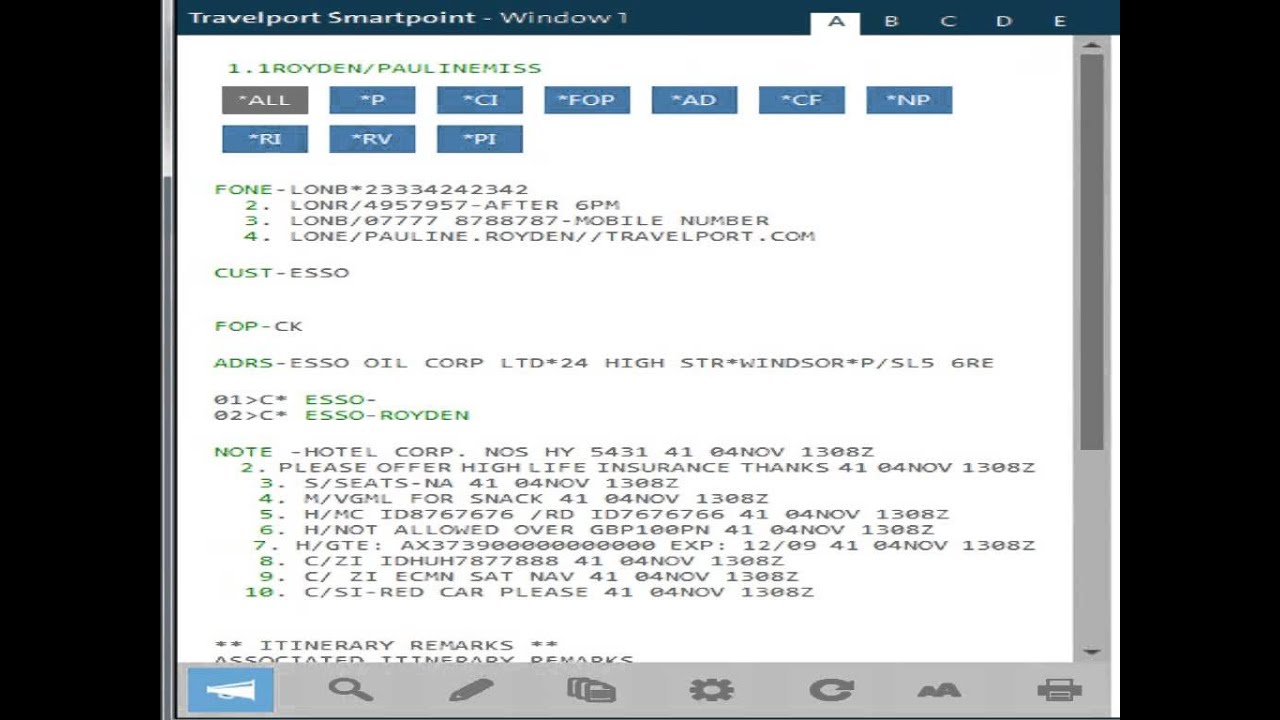The width and height of the screenshot is (1280, 720).
Task: Click note H/GTE: AX373900000000000
Action: tap(644, 546)
